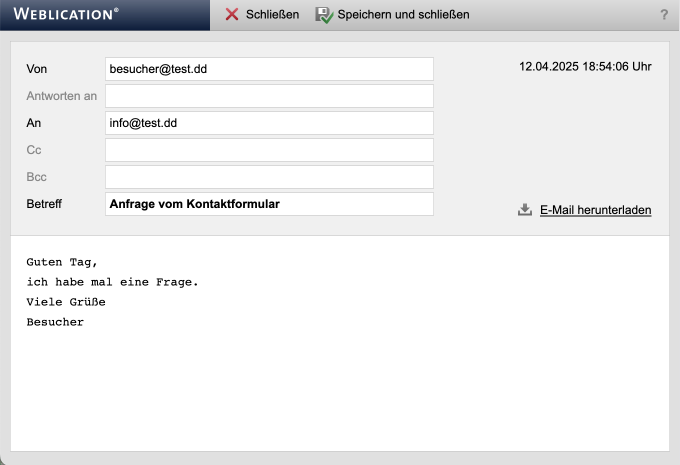Click the 'Cc' field label
The image size is (680, 465).
pyautogui.click(x=34, y=150)
